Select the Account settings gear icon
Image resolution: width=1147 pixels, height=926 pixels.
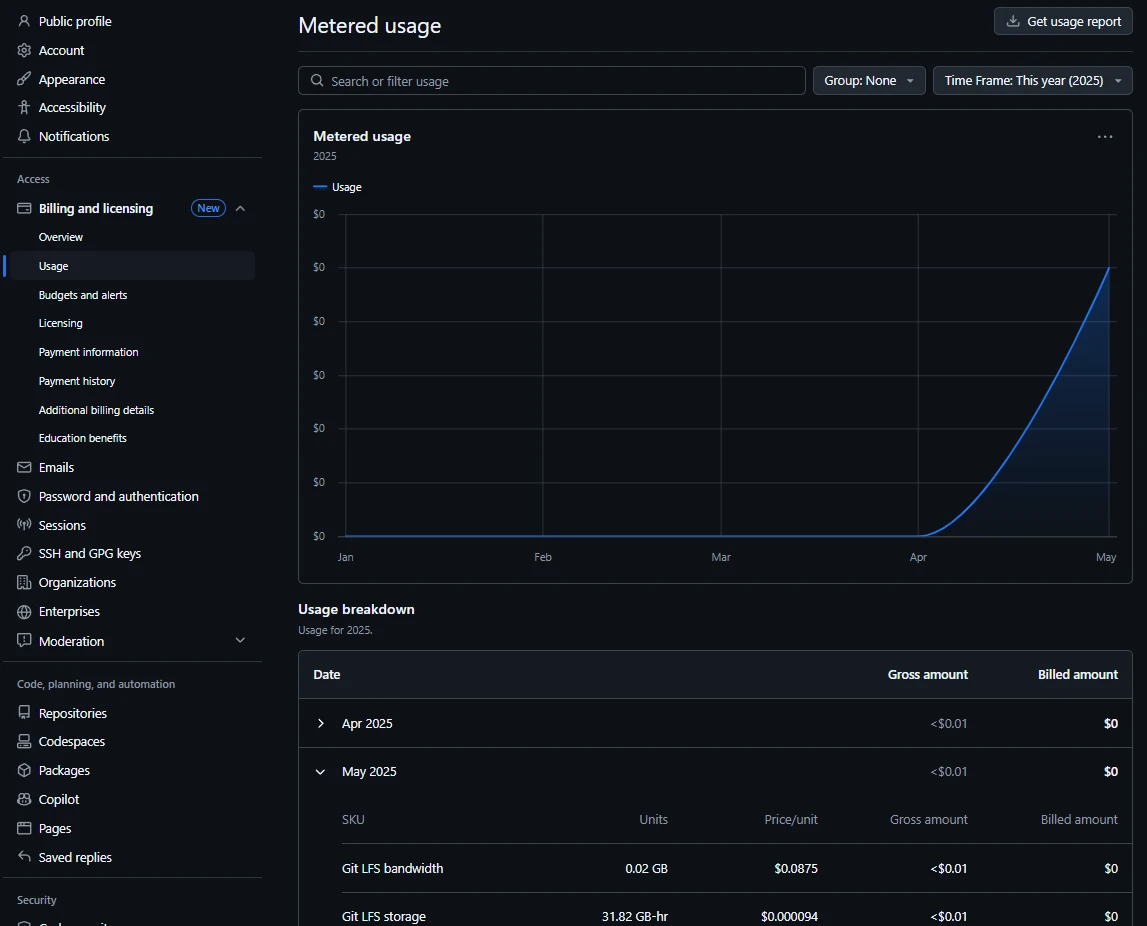click(22, 50)
